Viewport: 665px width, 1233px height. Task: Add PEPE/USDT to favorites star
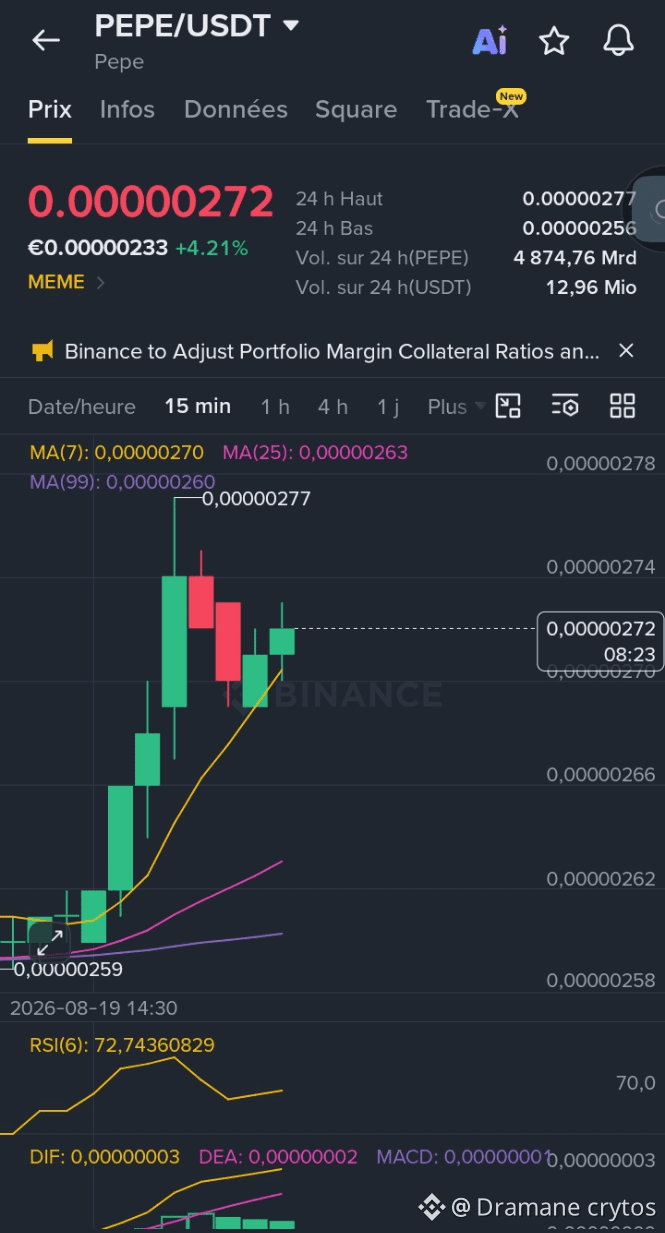pos(554,41)
